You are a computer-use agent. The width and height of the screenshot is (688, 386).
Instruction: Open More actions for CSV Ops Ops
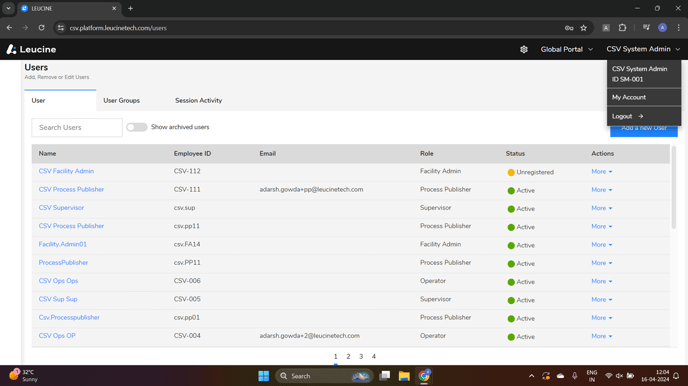click(x=602, y=281)
